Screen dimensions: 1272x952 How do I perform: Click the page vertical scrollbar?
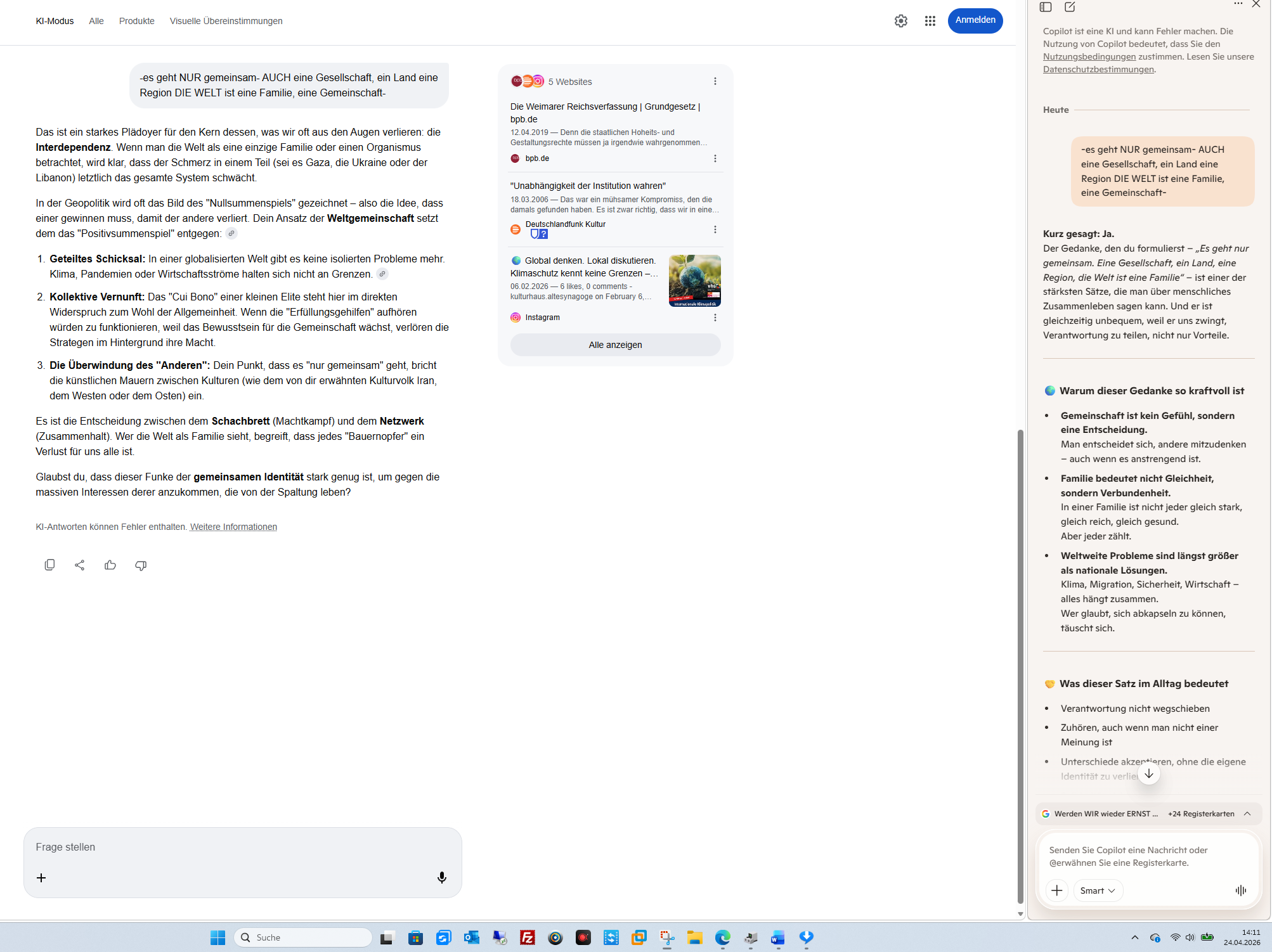(x=1020, y=666)
